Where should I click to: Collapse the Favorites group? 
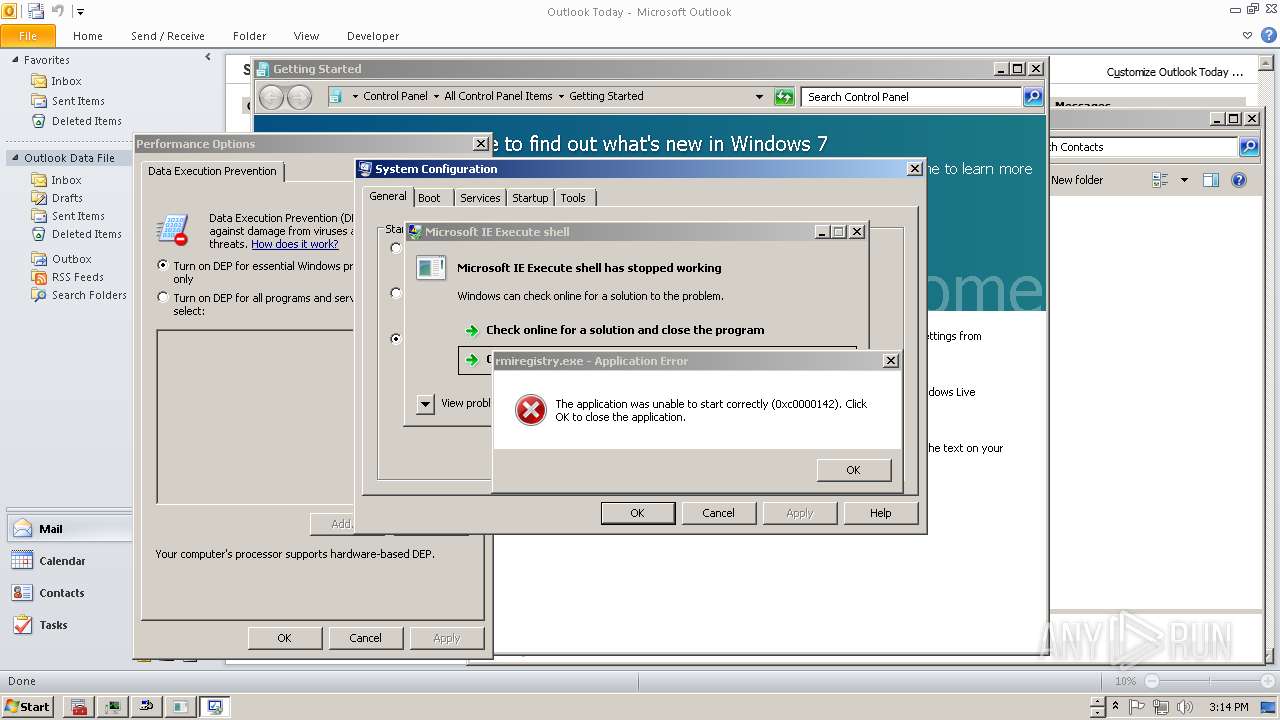click(15, 60)
